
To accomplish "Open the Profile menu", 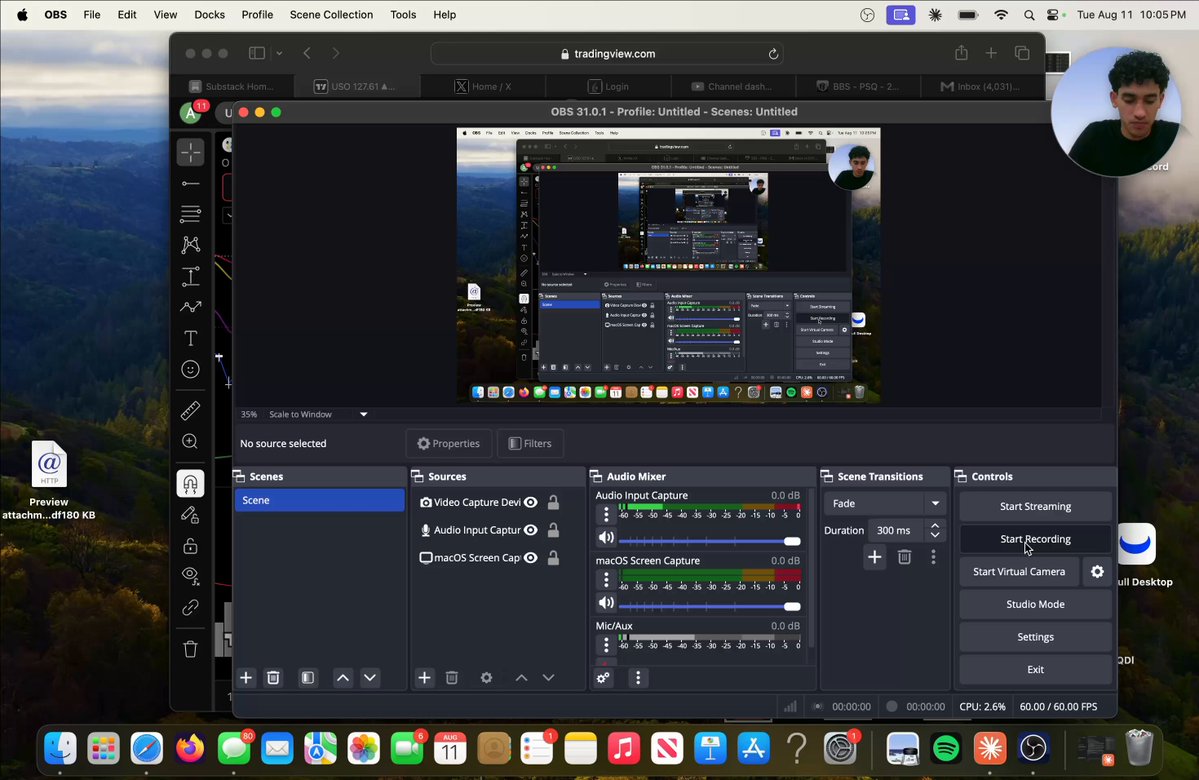I will tap(257, 15).
